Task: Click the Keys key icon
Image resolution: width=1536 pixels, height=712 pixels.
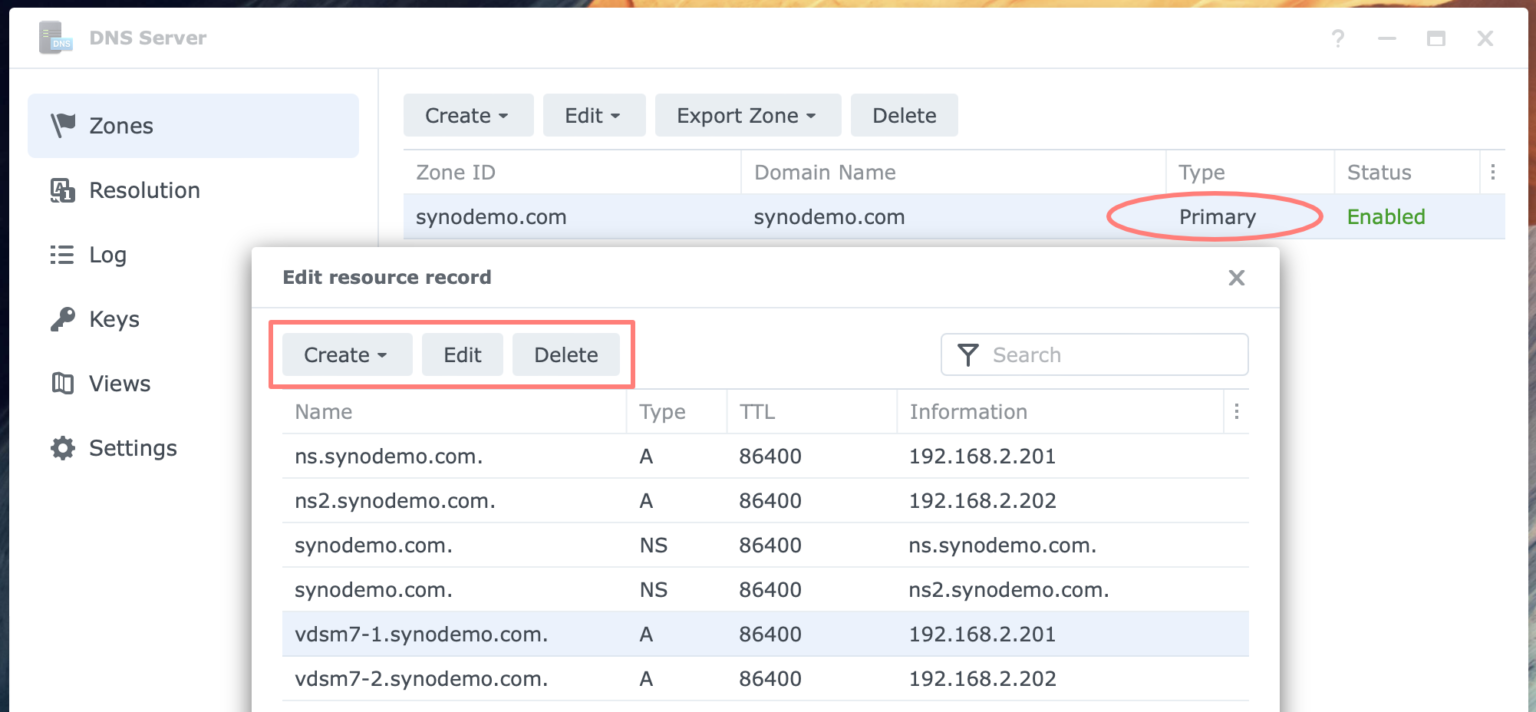Action: coord(63,319)
